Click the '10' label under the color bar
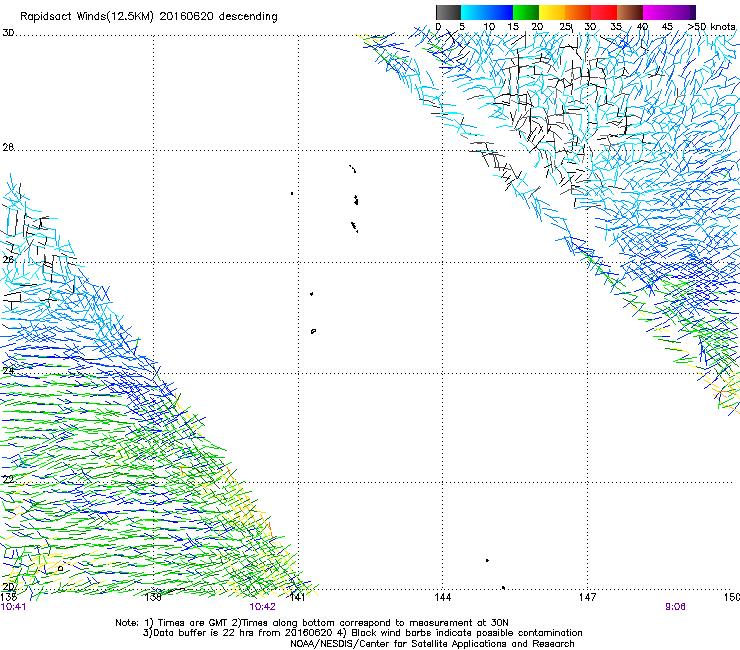This screenshot has height=650, width=740. pos(489,27)
